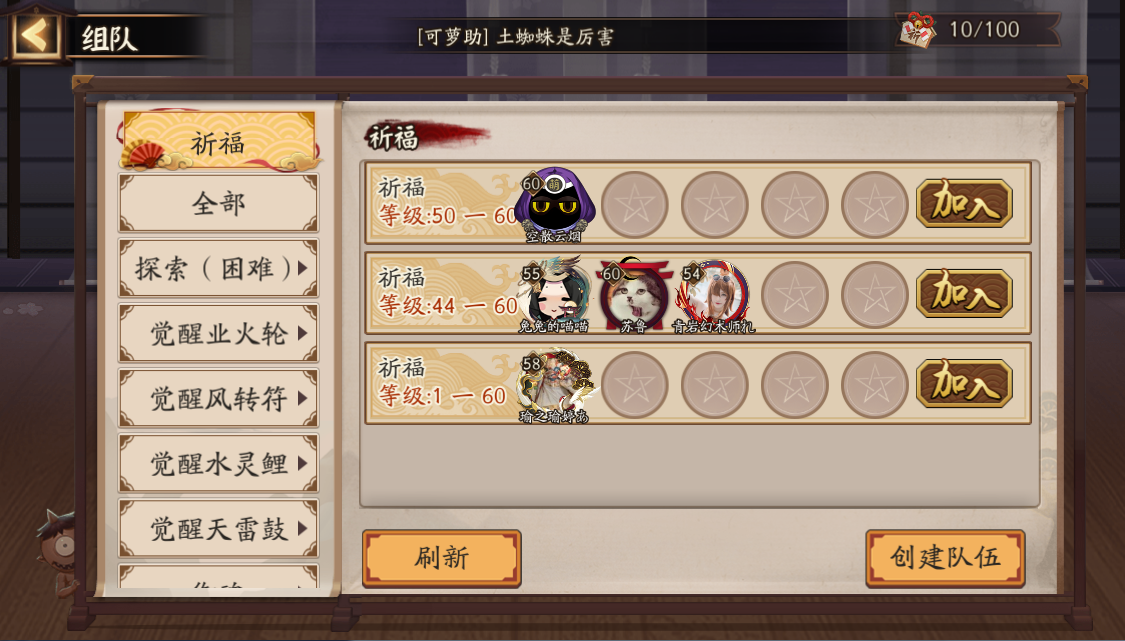The width and height of the screenshot is (1125, 641).
Task: Tap the level 55 player avatar 兔兔的喵喵
Action: coord(554,294)
